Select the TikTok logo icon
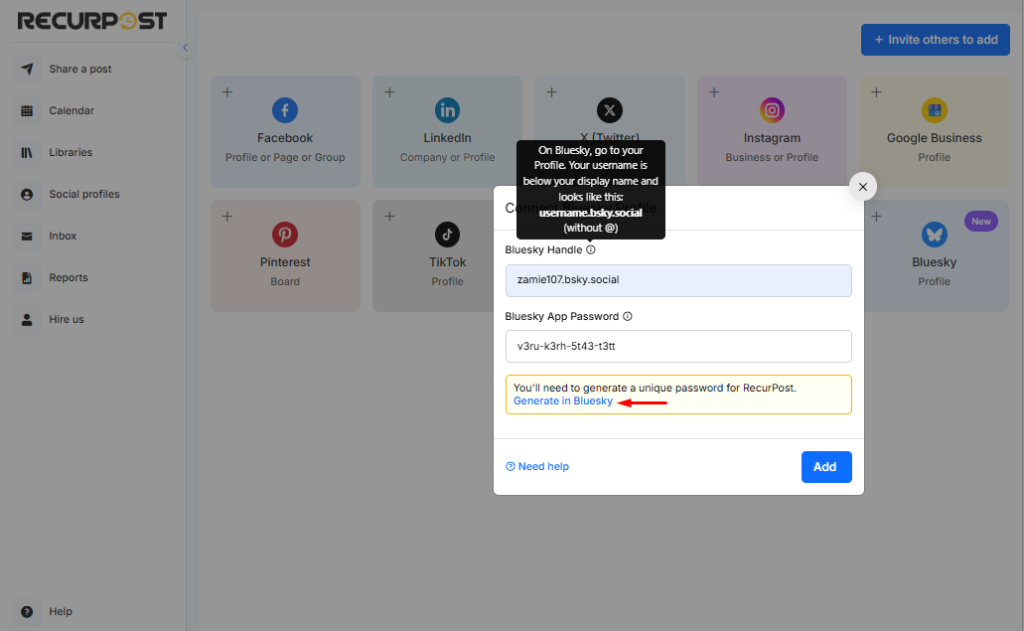 447,234
